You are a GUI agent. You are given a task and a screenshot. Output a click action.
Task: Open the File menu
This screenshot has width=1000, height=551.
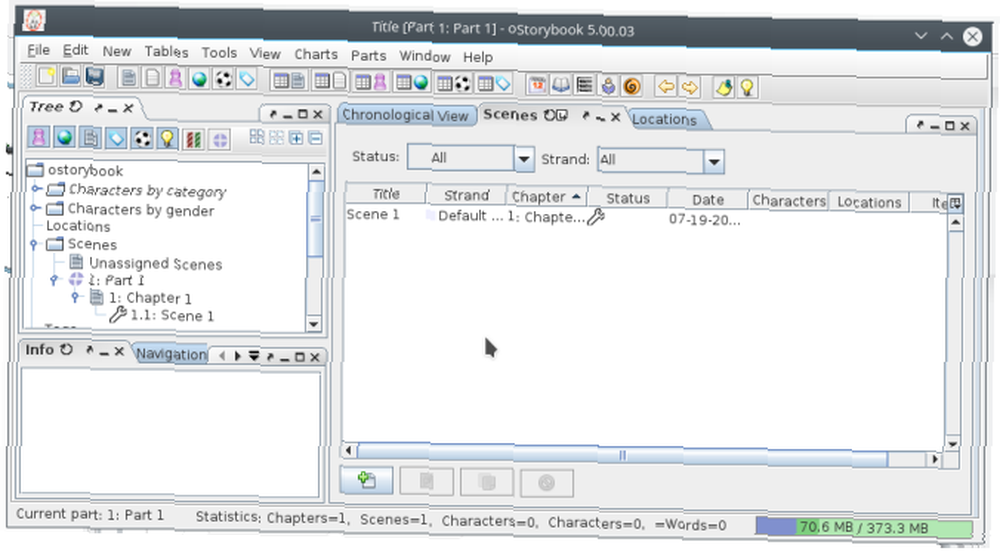[x=38, y=50]
